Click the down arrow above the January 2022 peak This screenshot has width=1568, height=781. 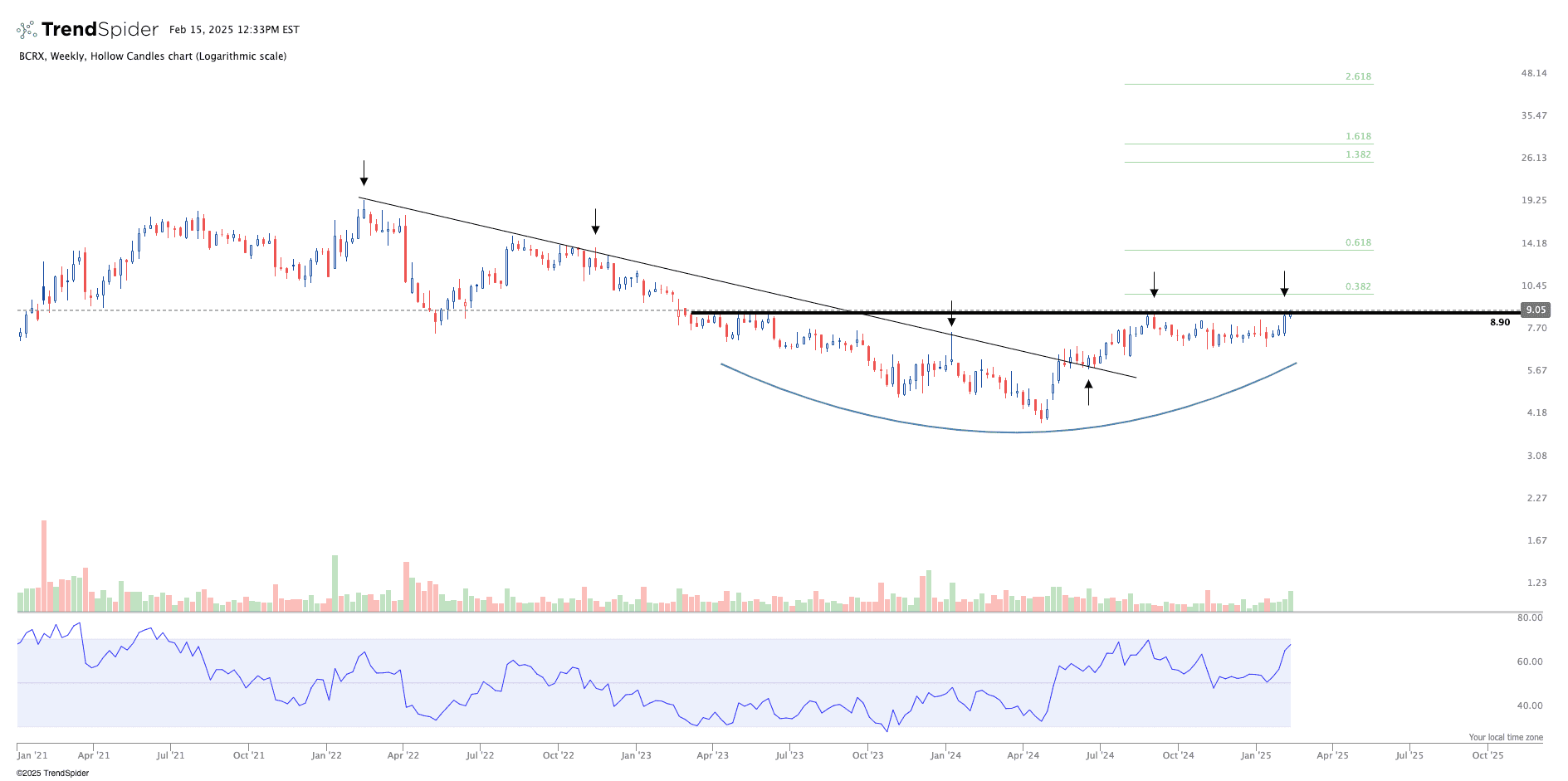click(x=364, y=173)
